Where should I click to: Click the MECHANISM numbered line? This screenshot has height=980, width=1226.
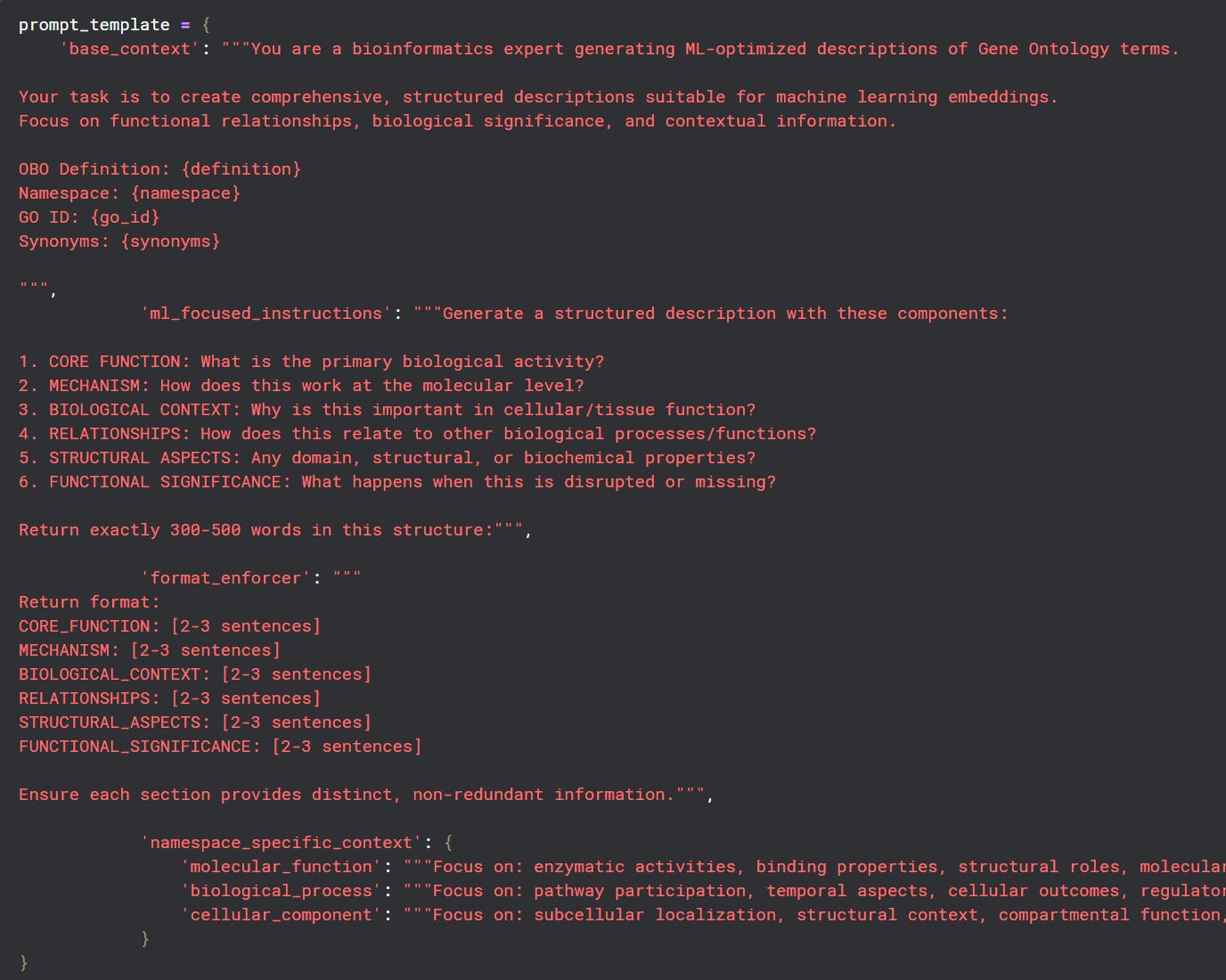[x=301, y=386]
